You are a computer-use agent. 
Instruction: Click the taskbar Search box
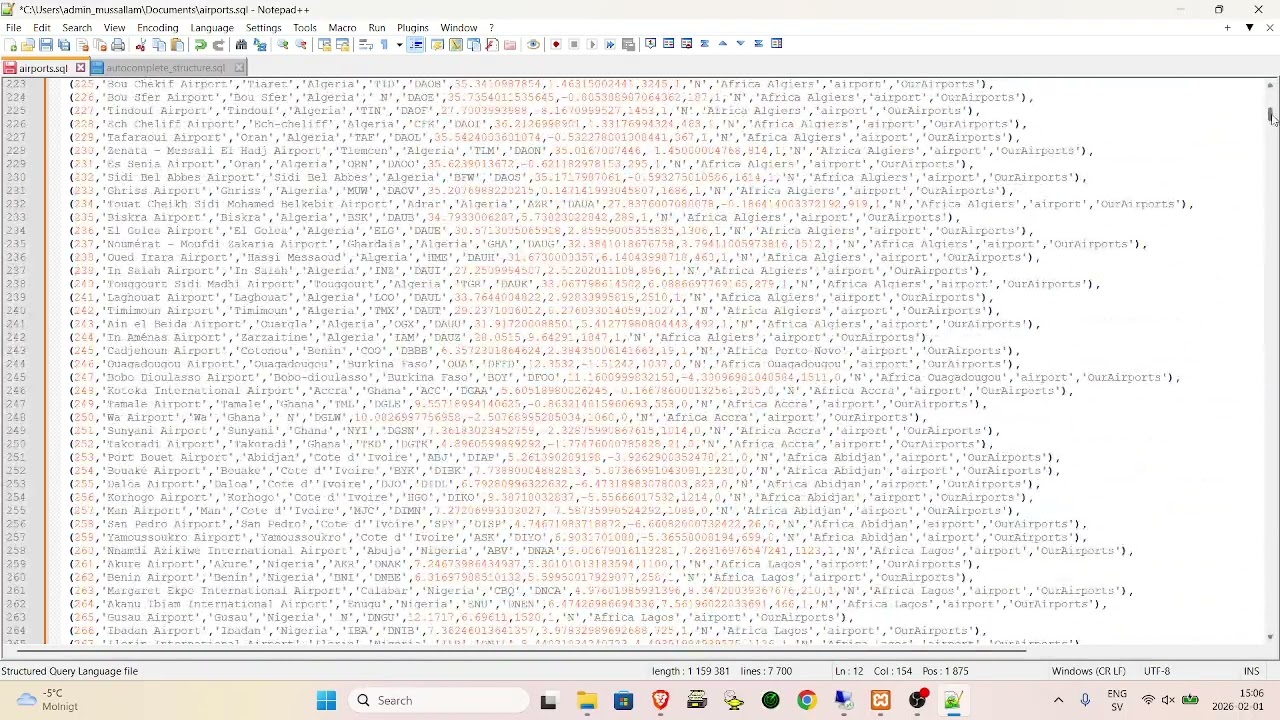pos(438,700)
